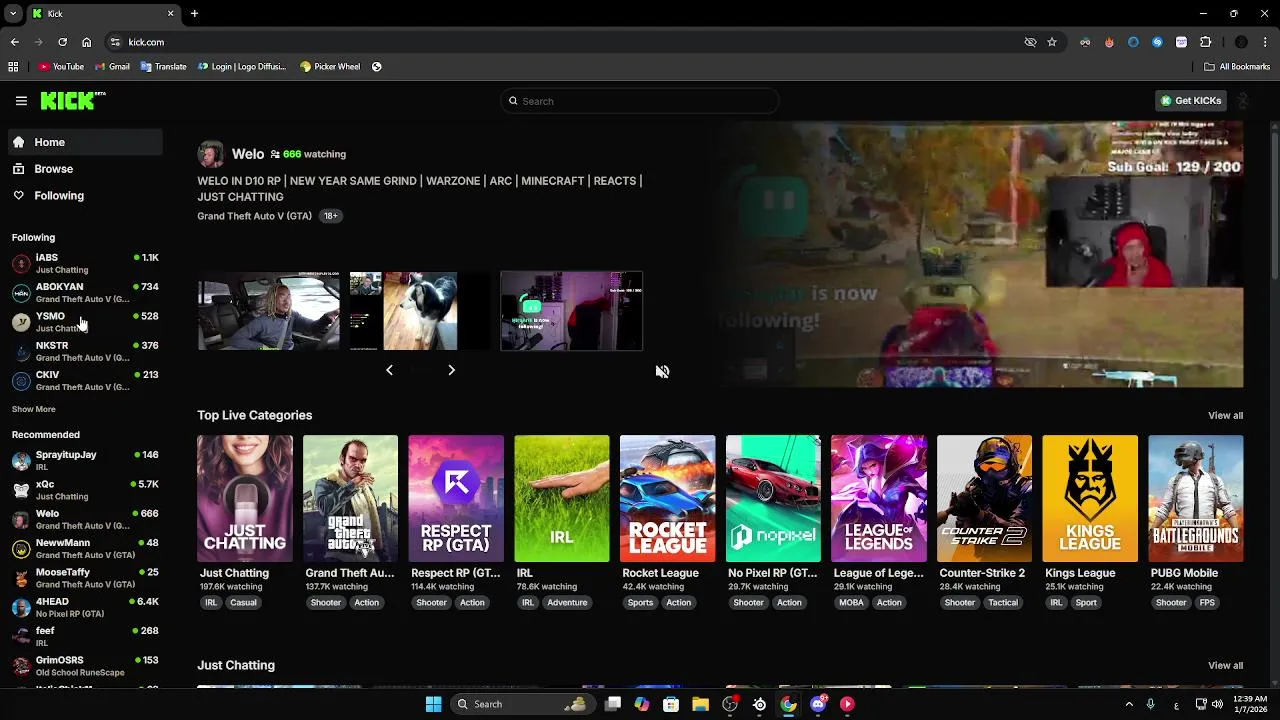Reload the page in browser

tap(62, 42)
